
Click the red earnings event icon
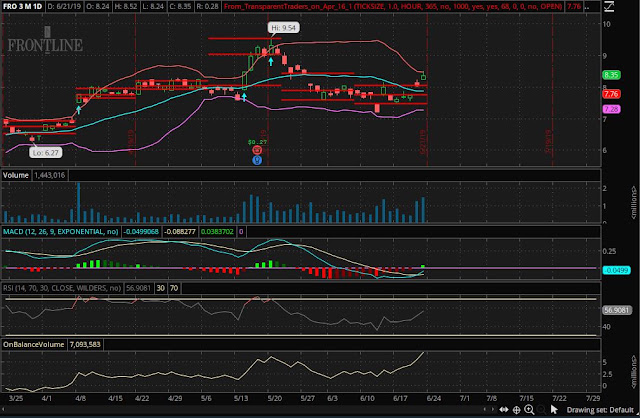tap(257, 150)
